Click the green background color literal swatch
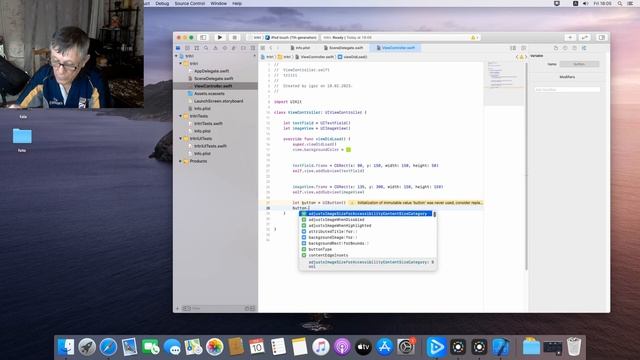 [348, 150]
